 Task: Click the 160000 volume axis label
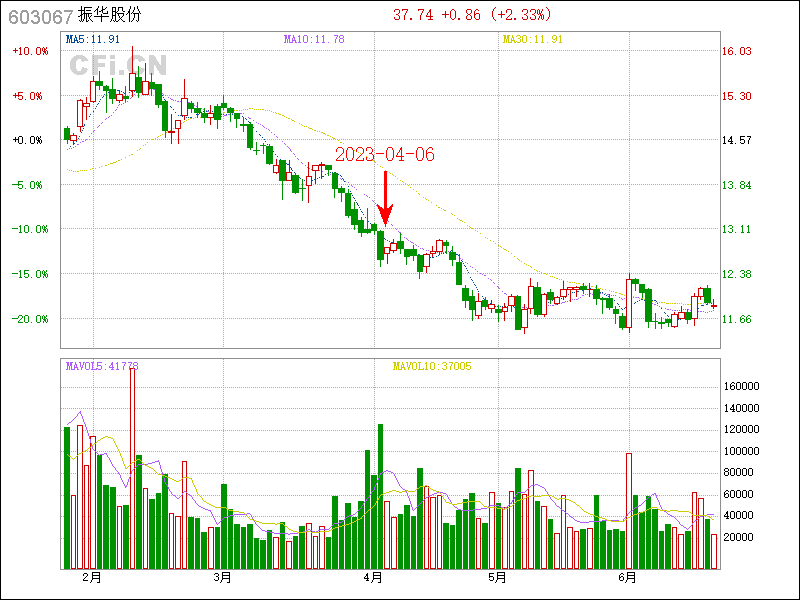pos(741,386)
